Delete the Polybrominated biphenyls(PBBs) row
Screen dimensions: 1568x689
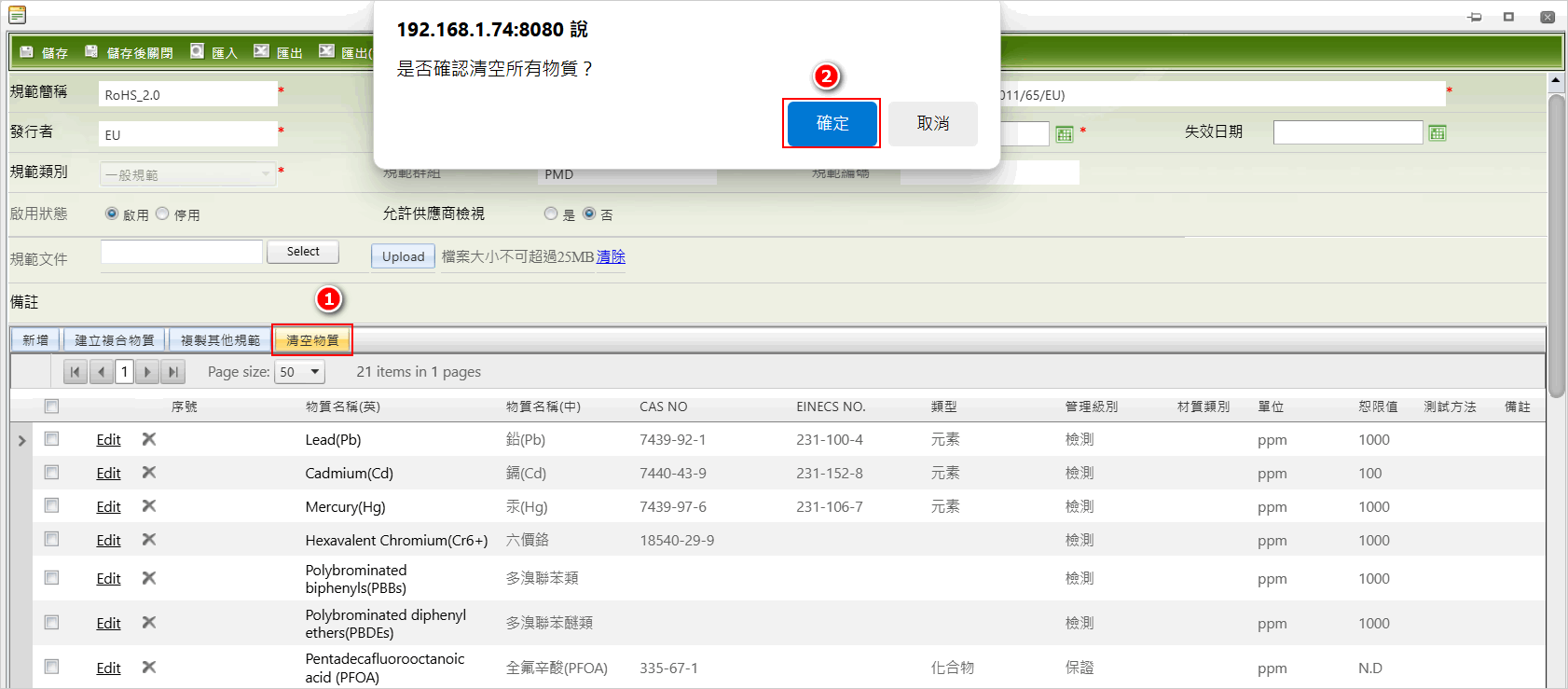(x=149, y=578)
